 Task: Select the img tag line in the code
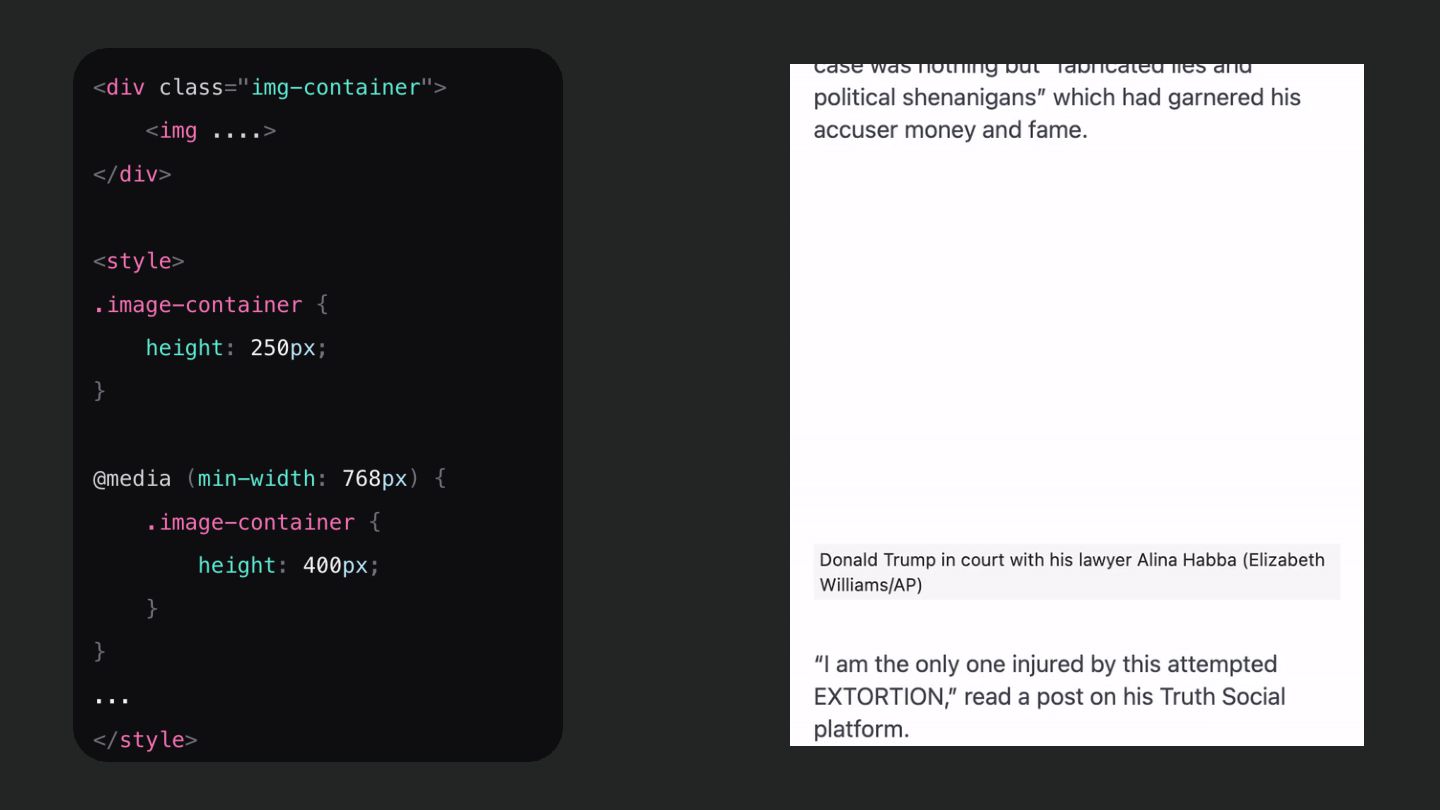[x=210, y=131]
